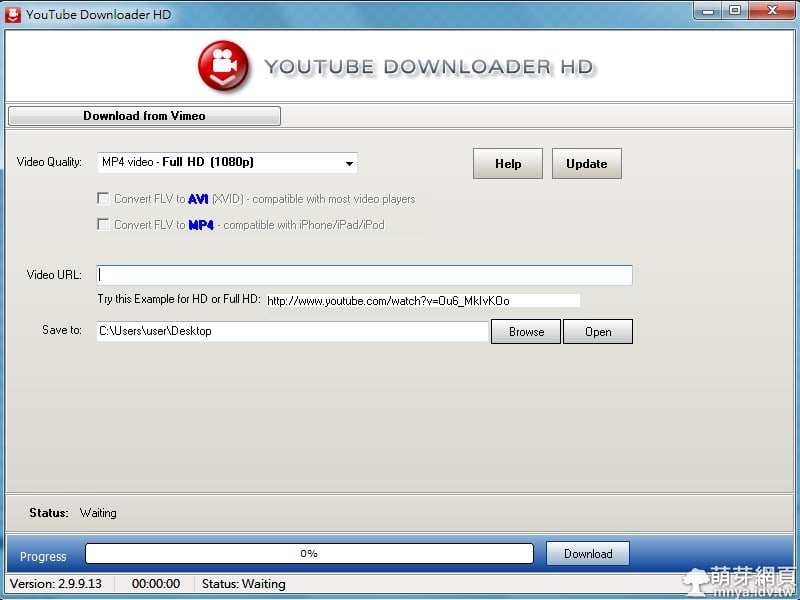Click the red camera logo icon

223,65
